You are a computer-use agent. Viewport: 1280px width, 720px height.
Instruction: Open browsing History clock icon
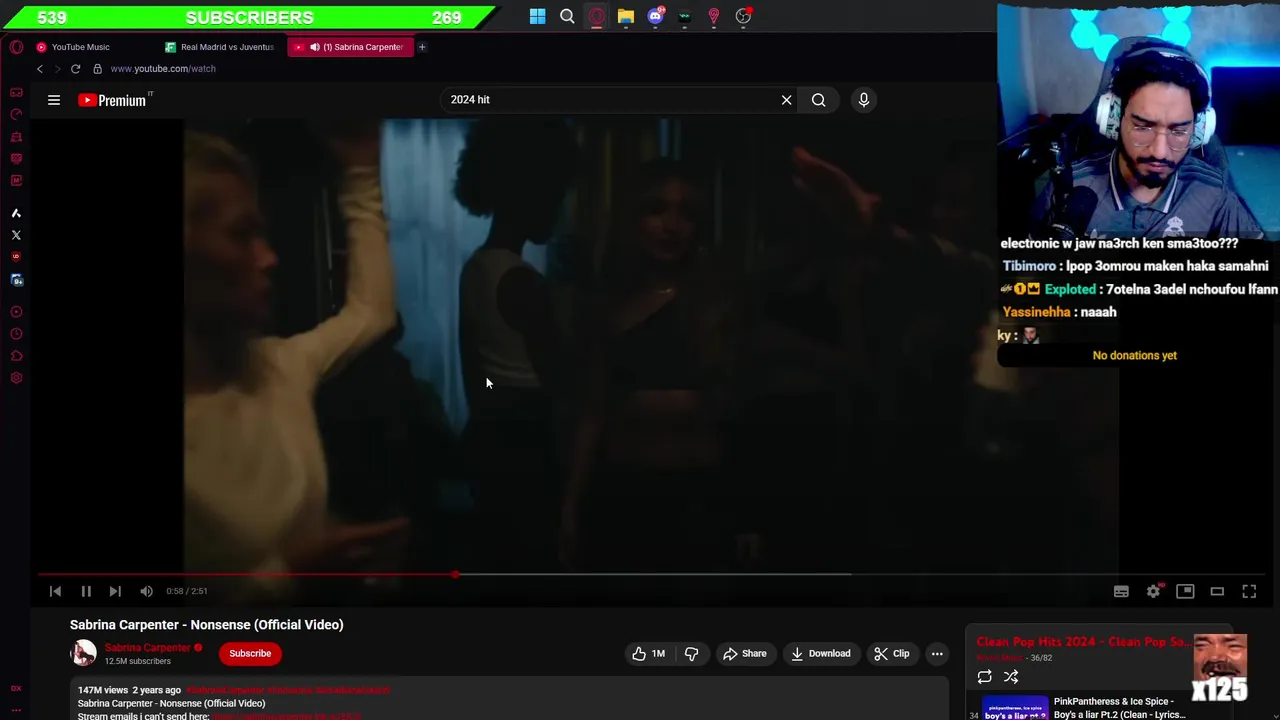coord(16,334)
